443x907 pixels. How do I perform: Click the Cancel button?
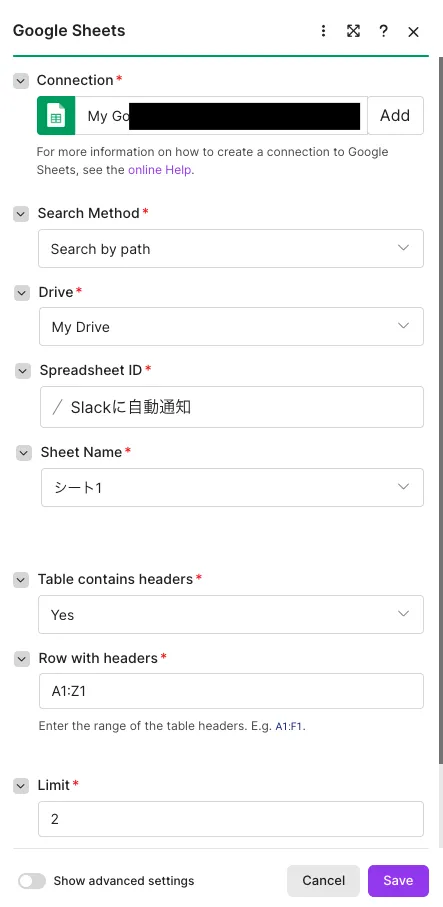(x=323, y=881)
